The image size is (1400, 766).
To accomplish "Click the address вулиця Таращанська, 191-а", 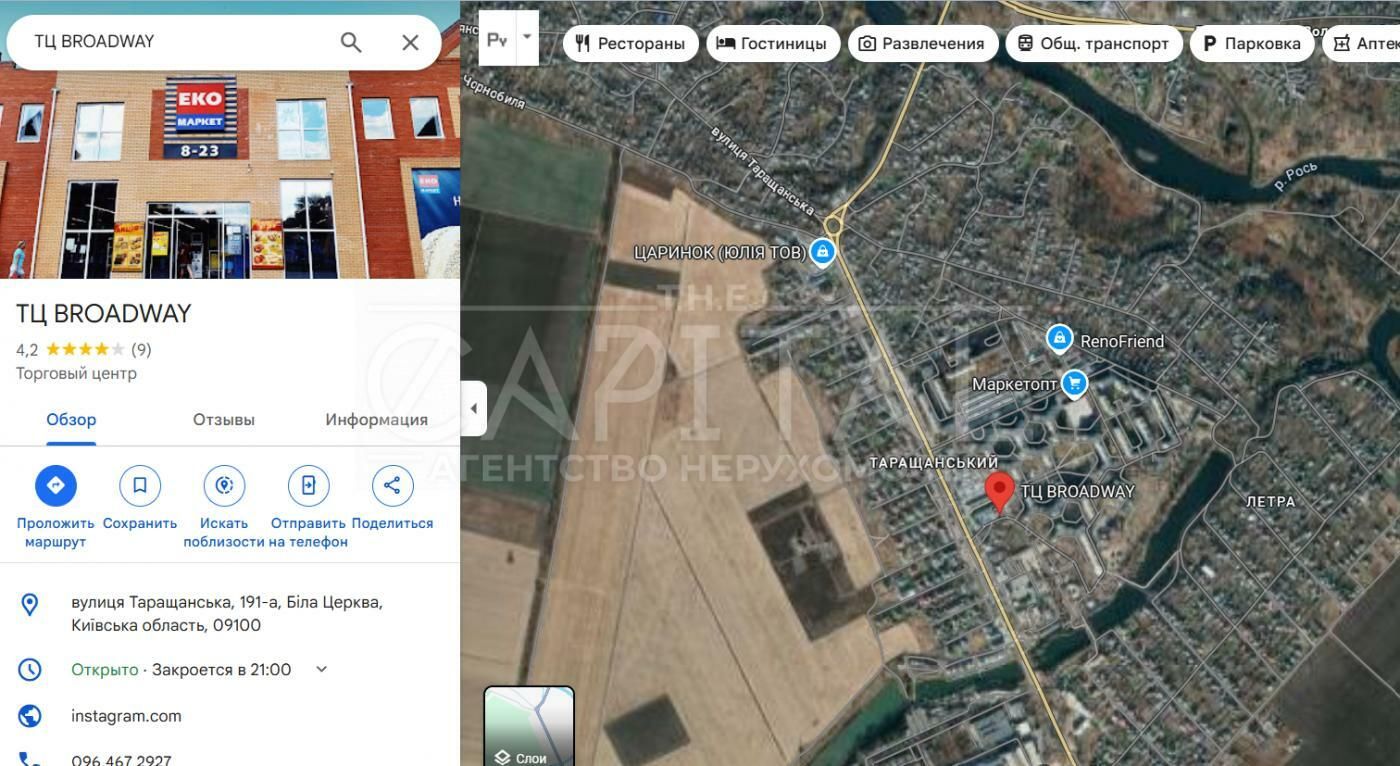I will point(227,614).
